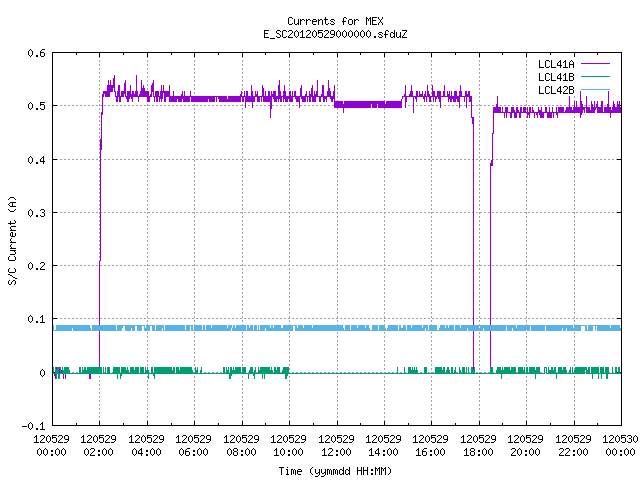640x480 pixels.
Task: Click the LCL41B legend label
Action: [556, 77]
